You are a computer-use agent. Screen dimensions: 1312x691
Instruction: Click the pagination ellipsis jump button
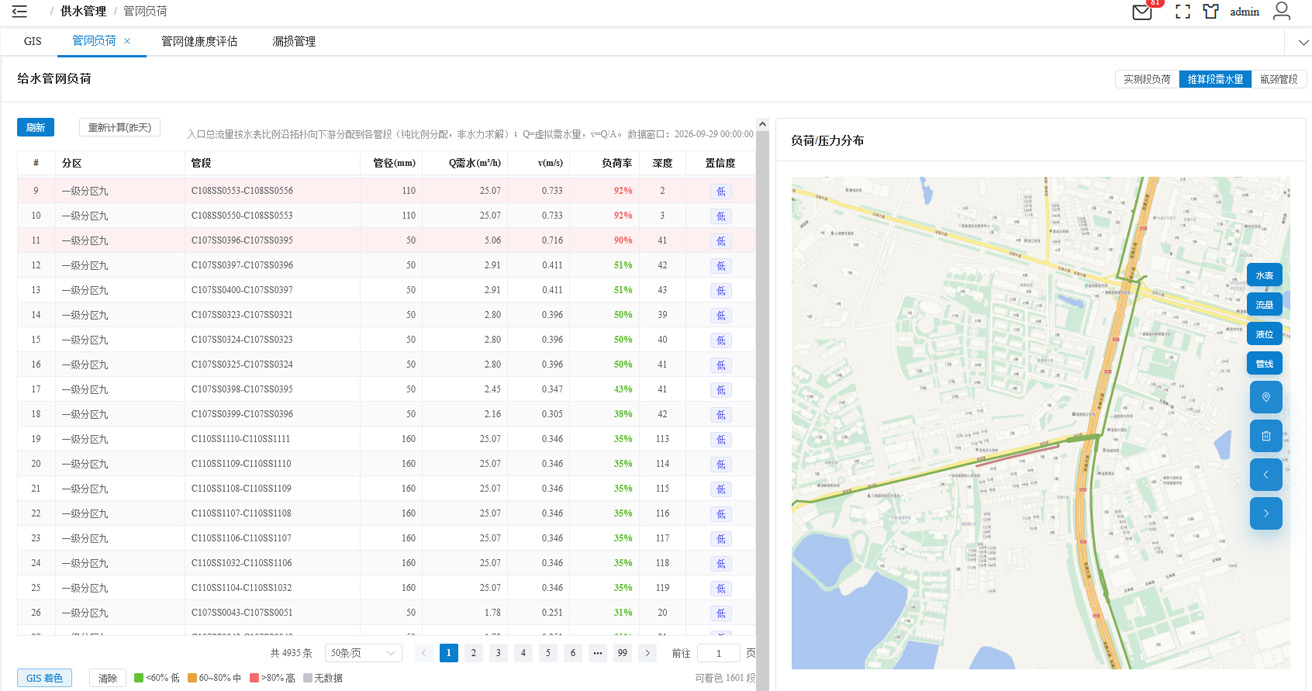597,653
